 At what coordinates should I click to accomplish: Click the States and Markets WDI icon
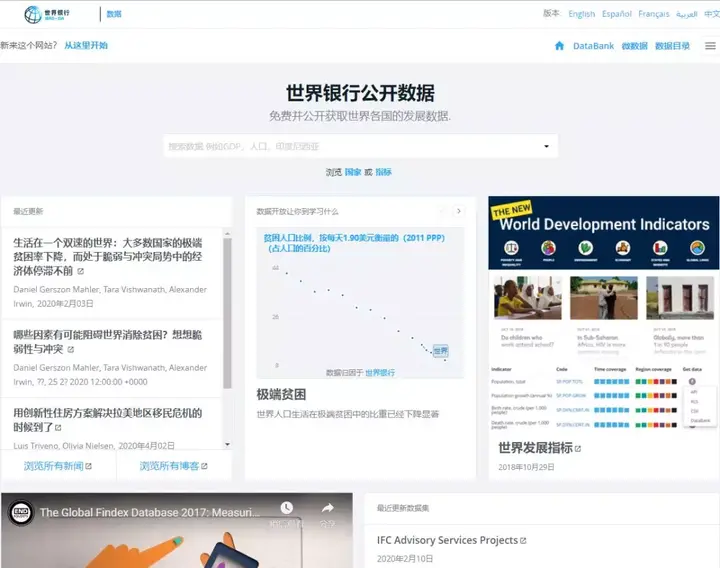pos(660,248)
